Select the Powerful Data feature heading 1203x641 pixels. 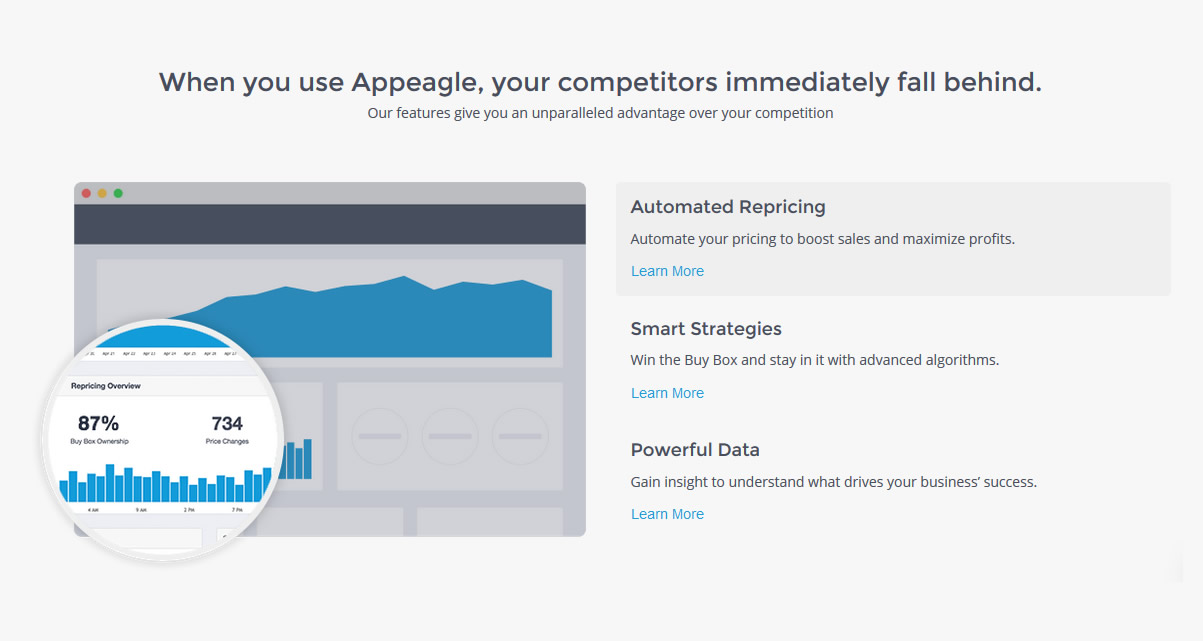point(695,450)
